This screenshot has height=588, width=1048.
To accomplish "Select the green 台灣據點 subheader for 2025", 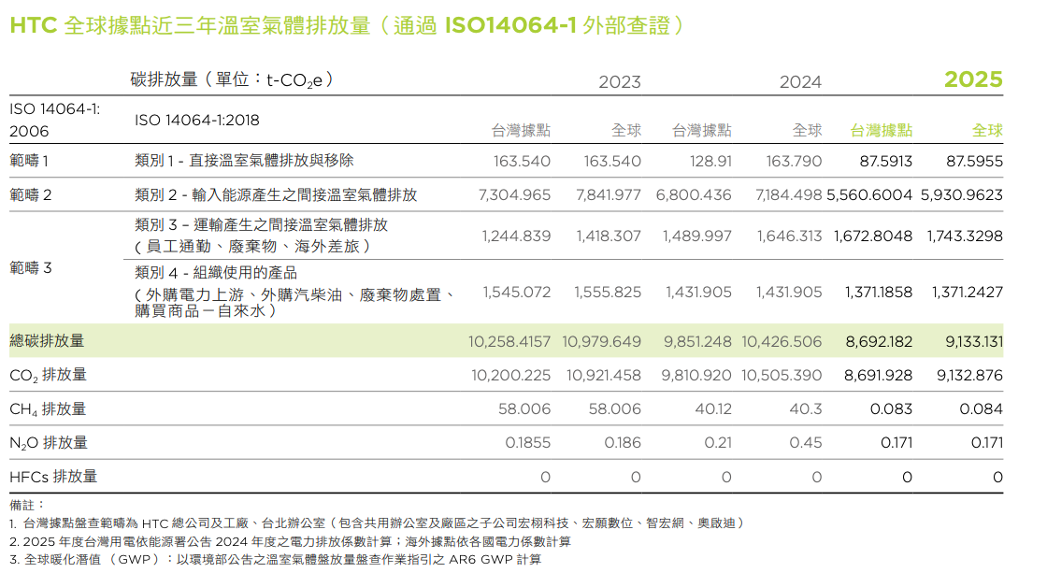I will click(x=881, y=130).
